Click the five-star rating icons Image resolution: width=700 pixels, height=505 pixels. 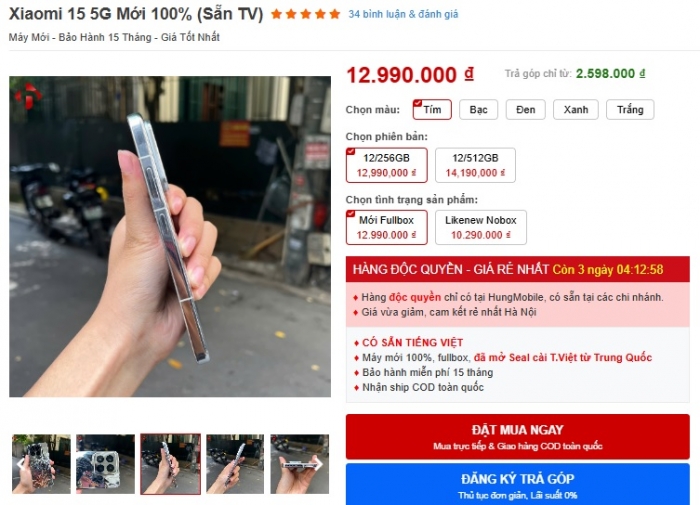[x=305, y=14]
